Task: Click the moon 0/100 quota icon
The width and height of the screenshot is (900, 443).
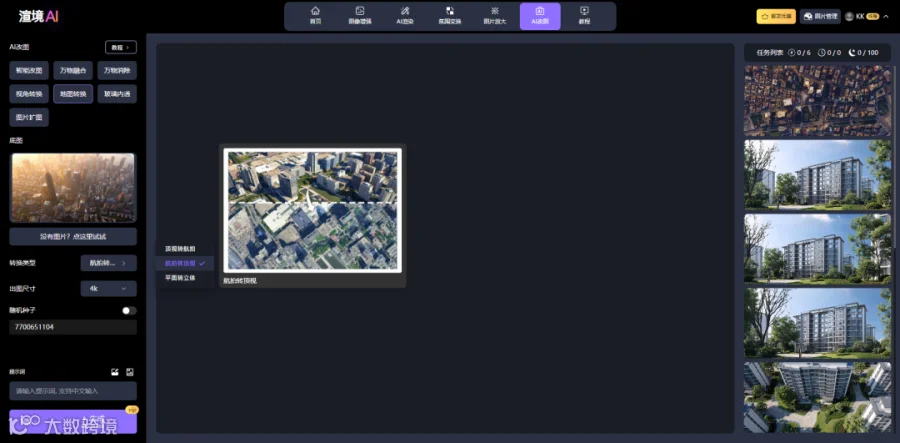Action: click(x=852, y=52)
